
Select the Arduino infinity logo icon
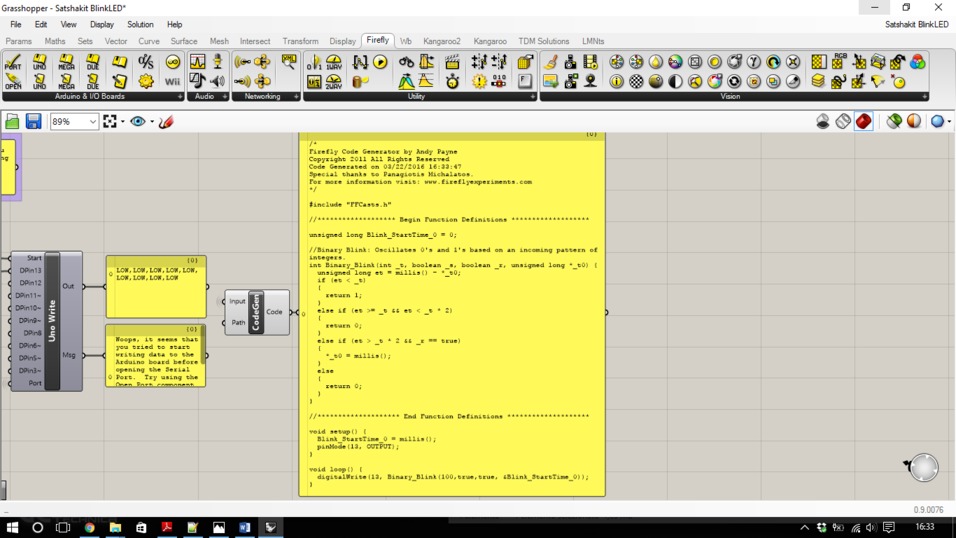tap(173, 62)
